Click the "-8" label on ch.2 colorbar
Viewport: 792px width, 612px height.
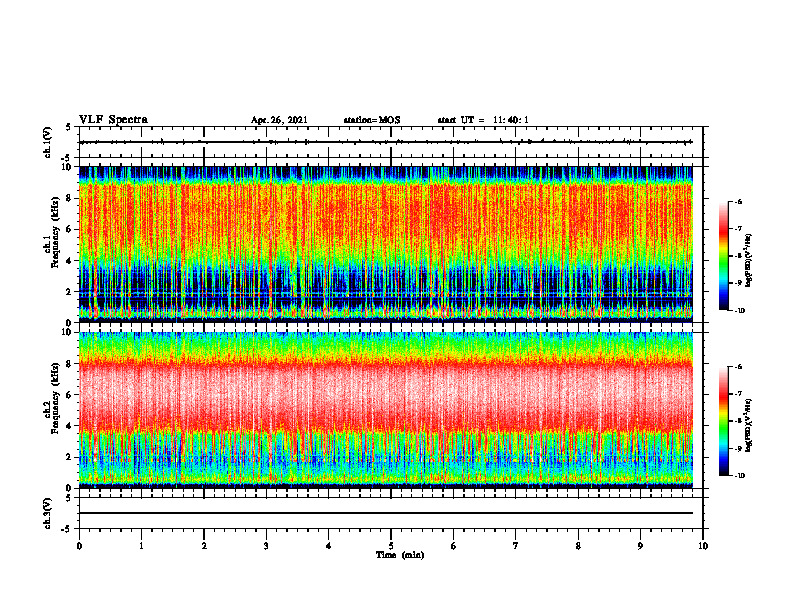[x=739, y=421]
